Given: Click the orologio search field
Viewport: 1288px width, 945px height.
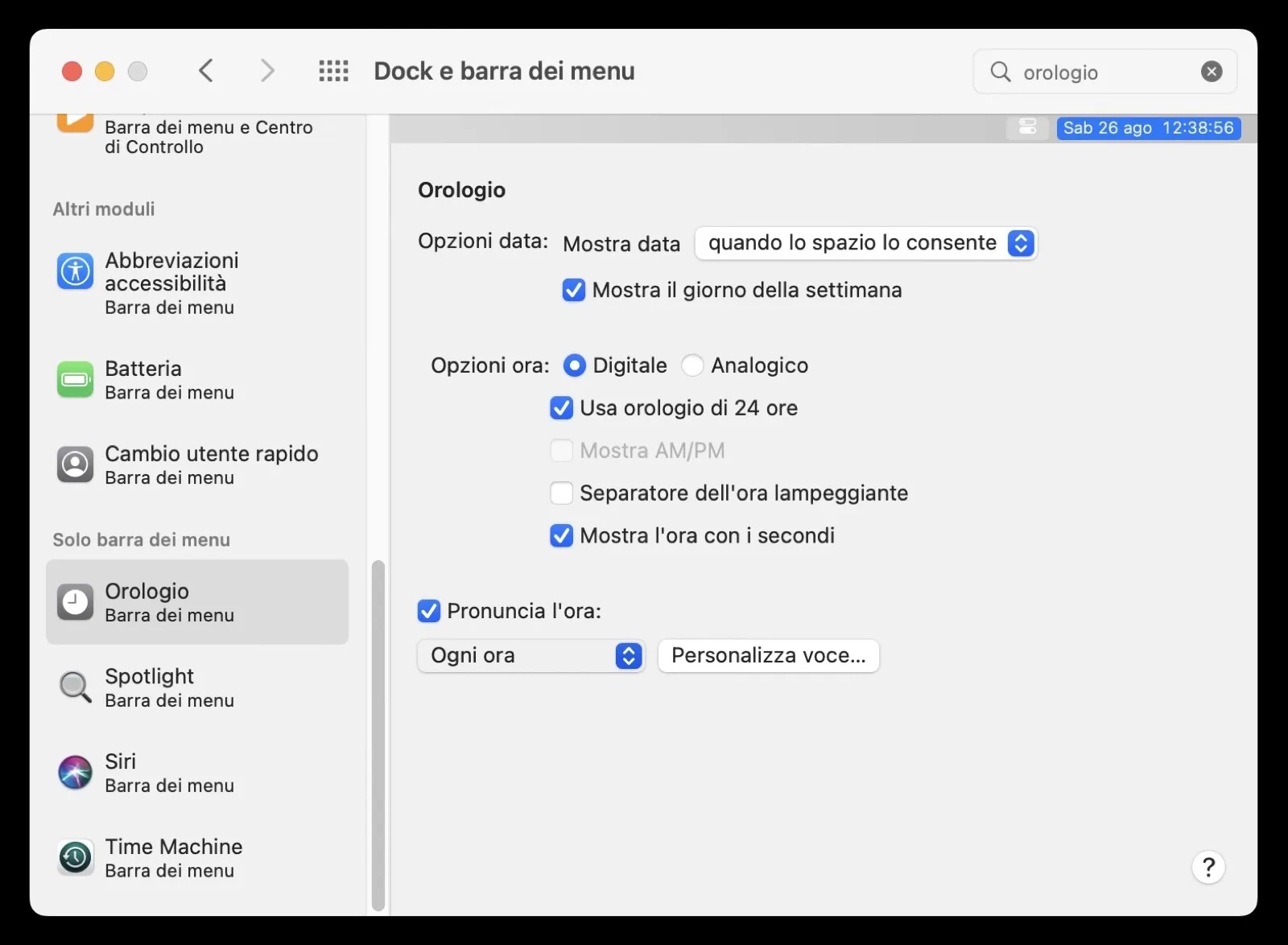Looking at the screenshot, I should (1103, 72).
